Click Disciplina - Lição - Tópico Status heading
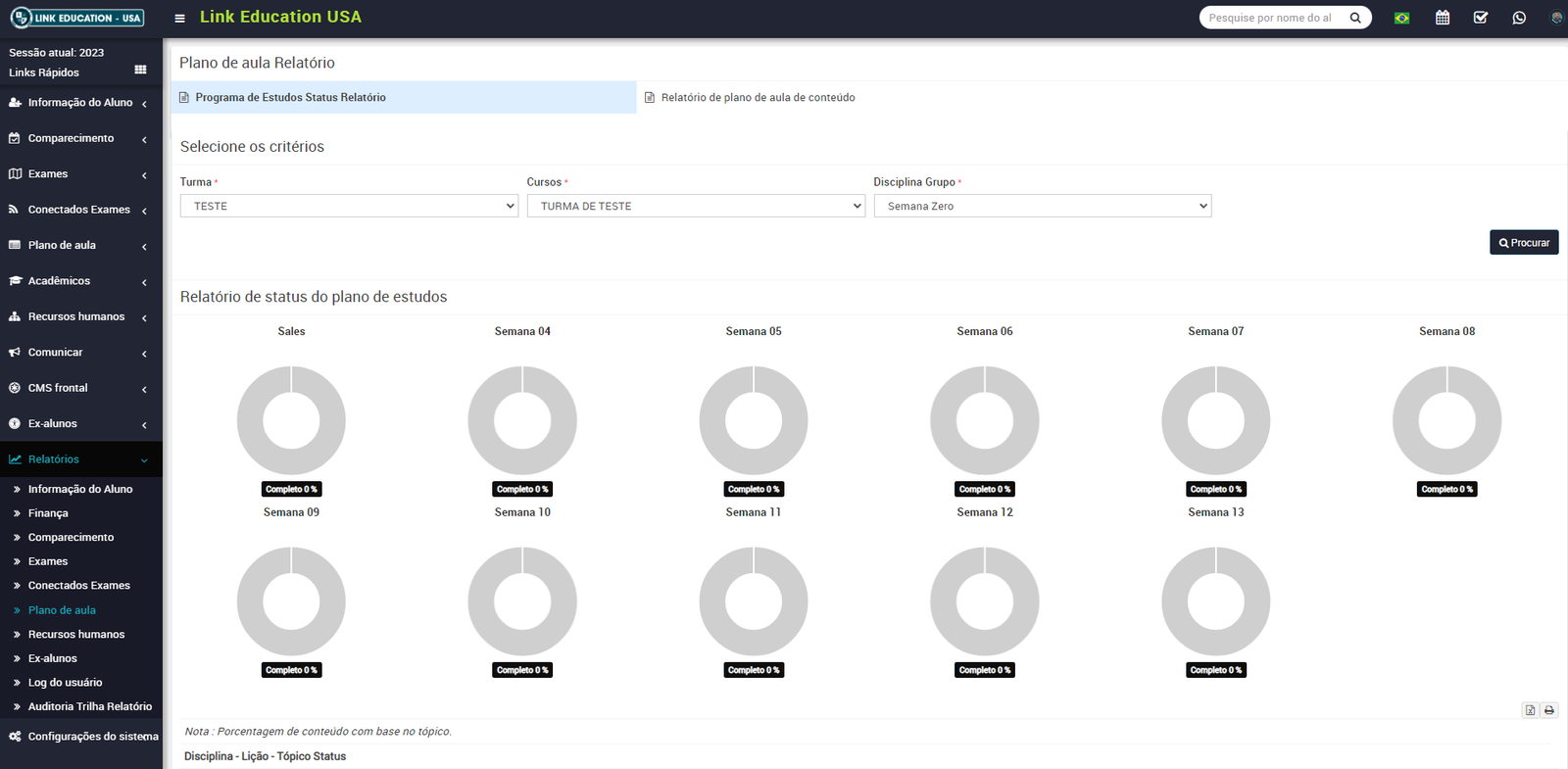1568x769 pixels. pos(265,756)
